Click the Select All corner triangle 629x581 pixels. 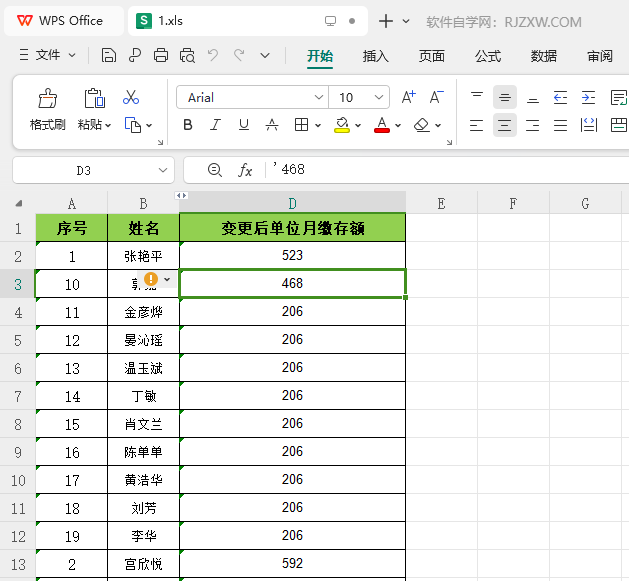click(x=18, y=203)
